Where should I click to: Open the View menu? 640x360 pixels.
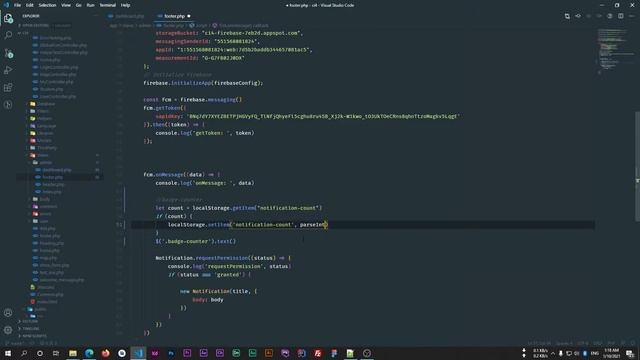pyautogui.click(x=66, y=5)
